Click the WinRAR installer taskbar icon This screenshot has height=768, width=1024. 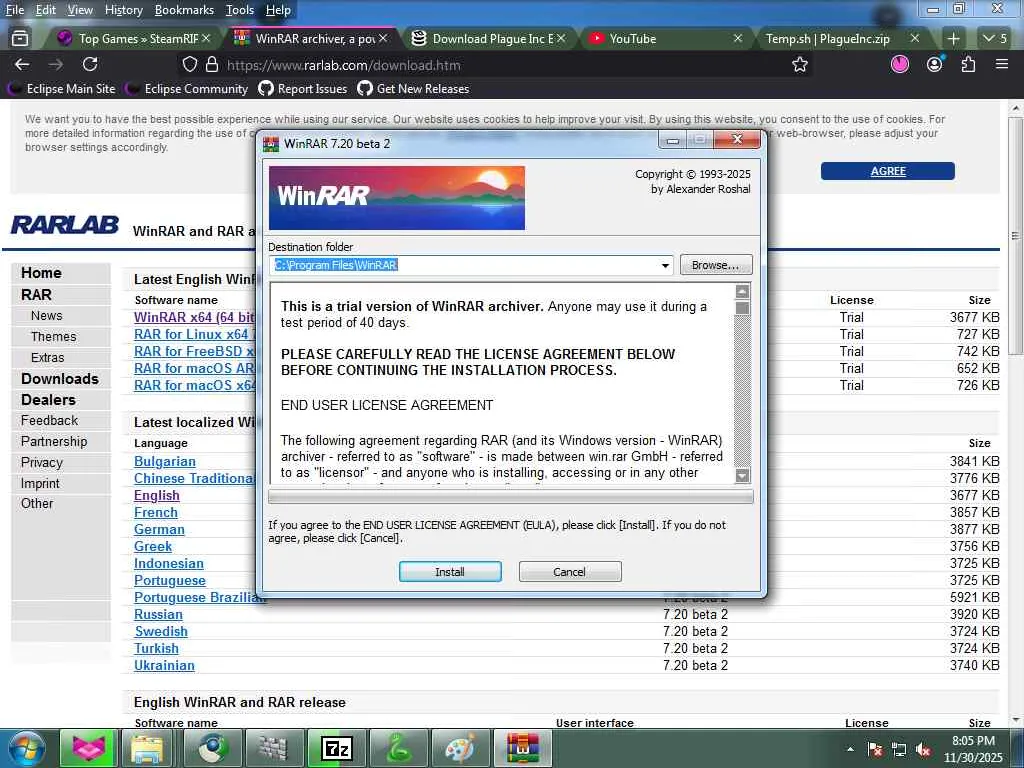pos(523,748)
